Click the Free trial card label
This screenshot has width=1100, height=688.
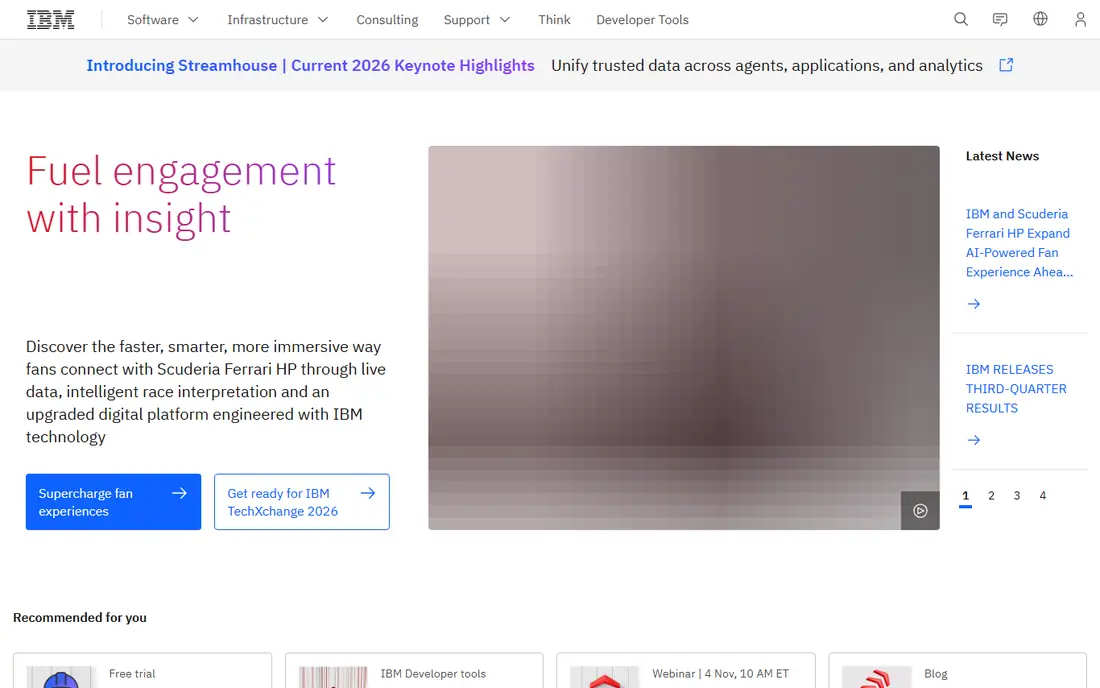(x=132, y=673)
